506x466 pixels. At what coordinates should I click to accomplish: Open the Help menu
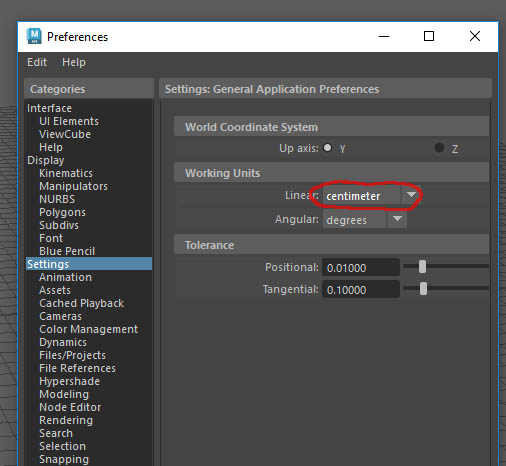(74, 62)
